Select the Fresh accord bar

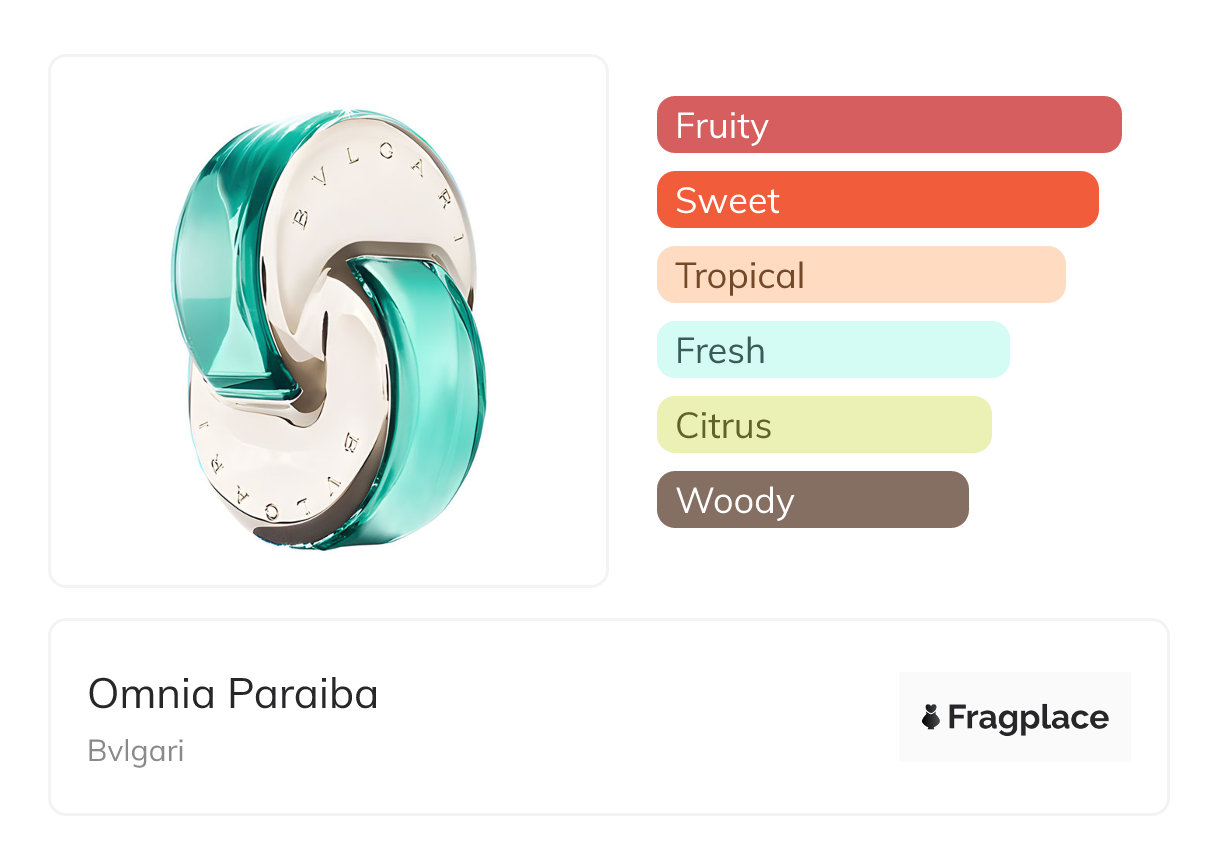[833, 349]
